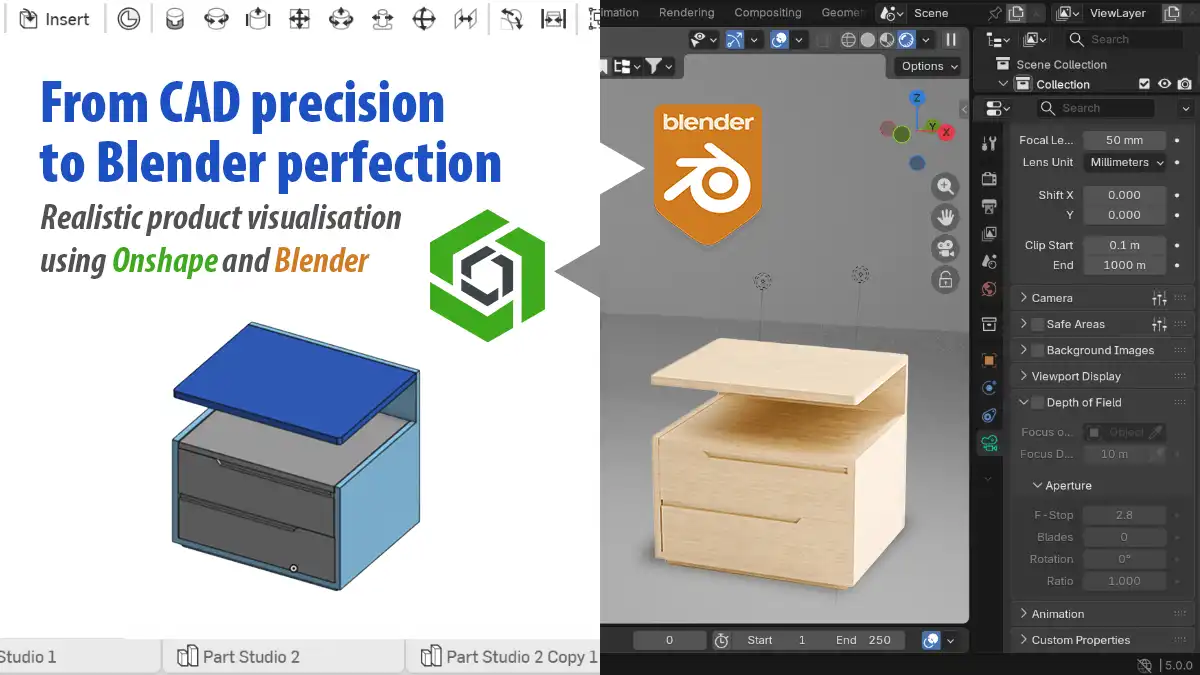Click the Focal Length 50 mm field
1200x675 pixels.
1125,140
